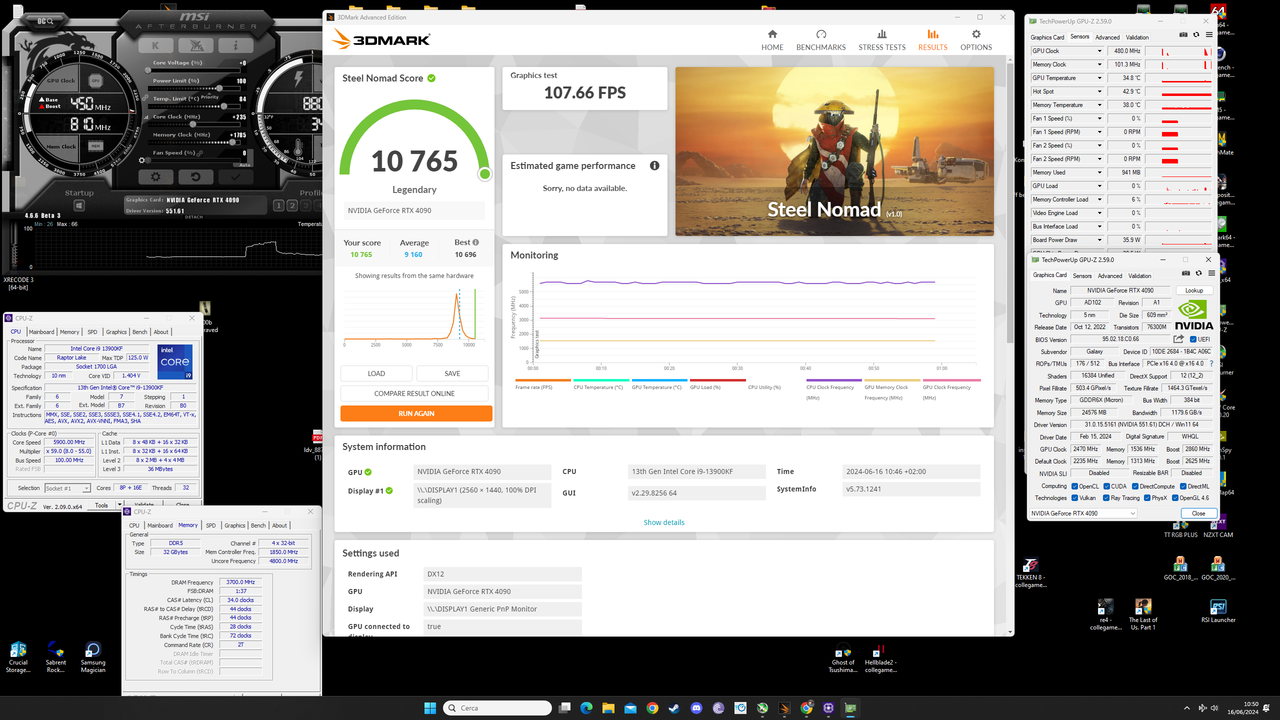Click the BIOS share/export icon in GPU-Z

(x=1179, y=339)
